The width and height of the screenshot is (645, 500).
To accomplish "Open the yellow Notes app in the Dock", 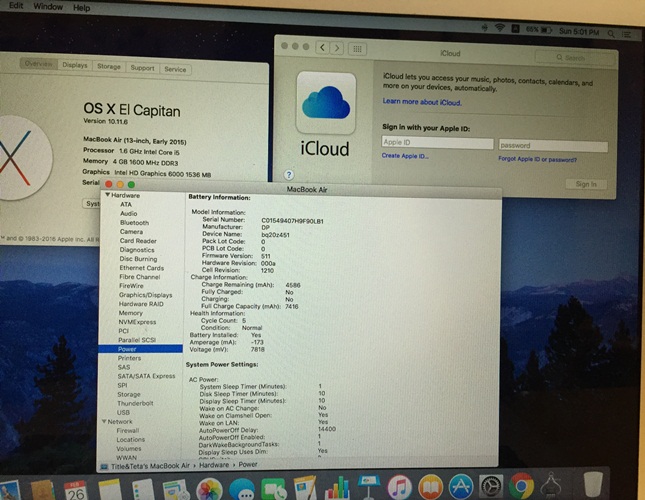I will click(109, 490).
